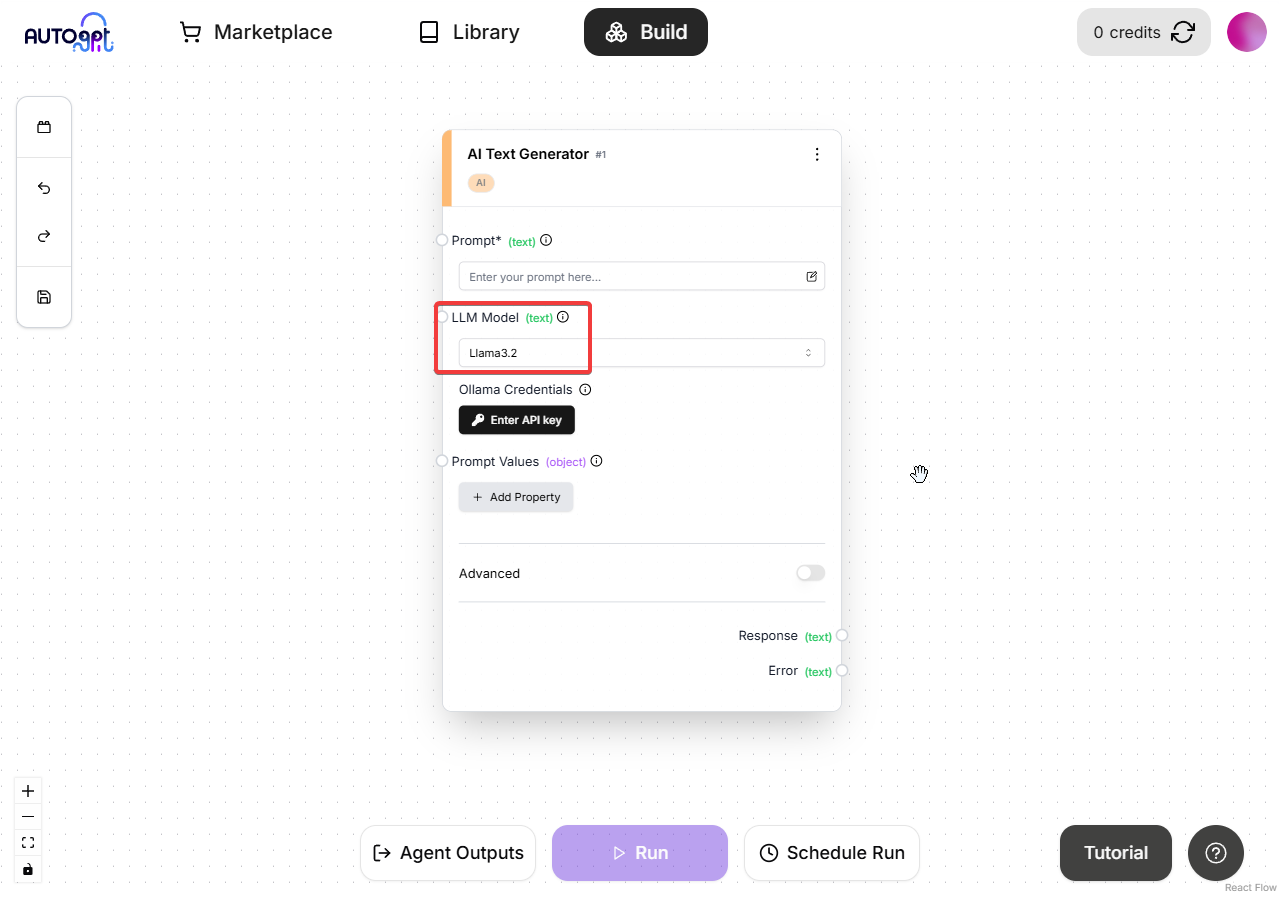Click into the prompt text field

[x=632, y=277]
